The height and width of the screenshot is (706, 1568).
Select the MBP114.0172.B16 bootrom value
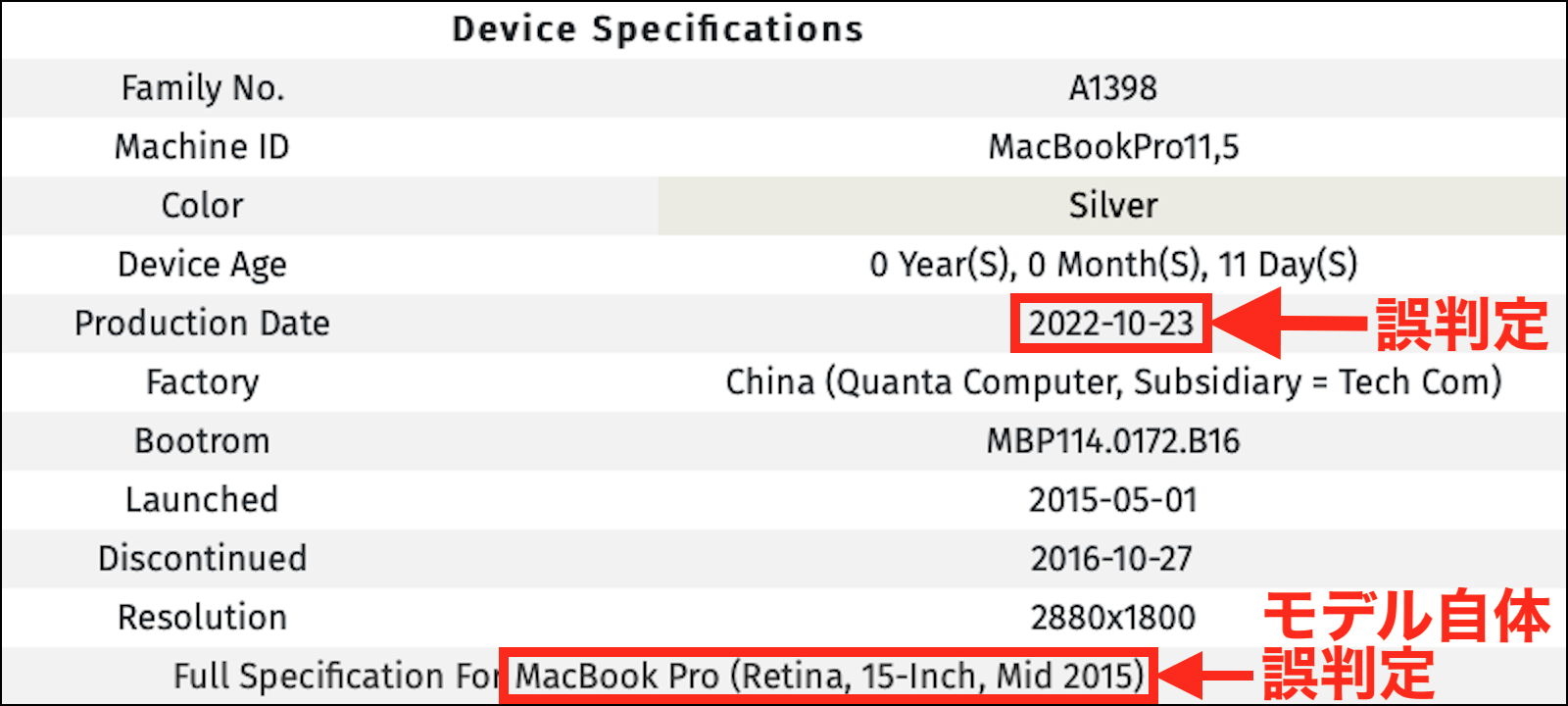point(1112,441)
